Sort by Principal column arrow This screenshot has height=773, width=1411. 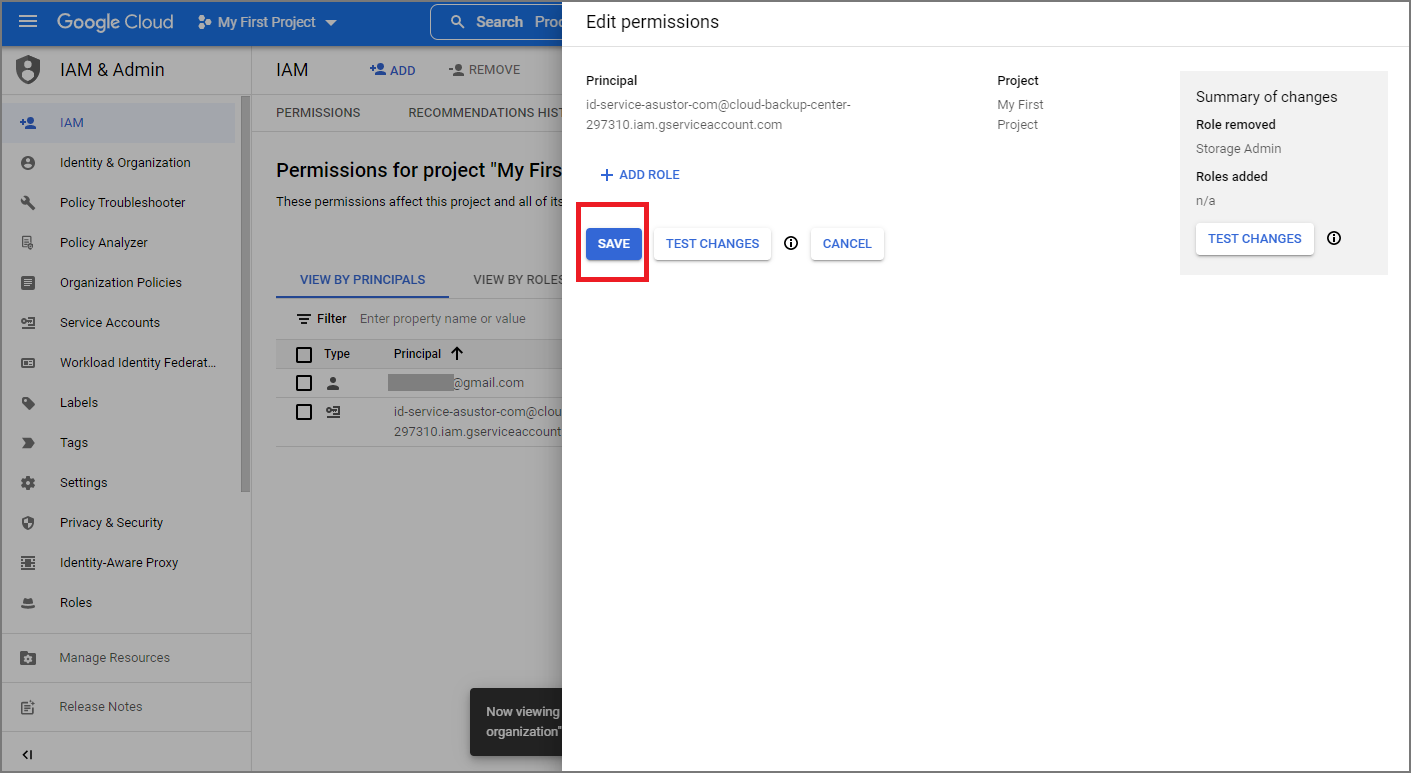click(457, 354)
